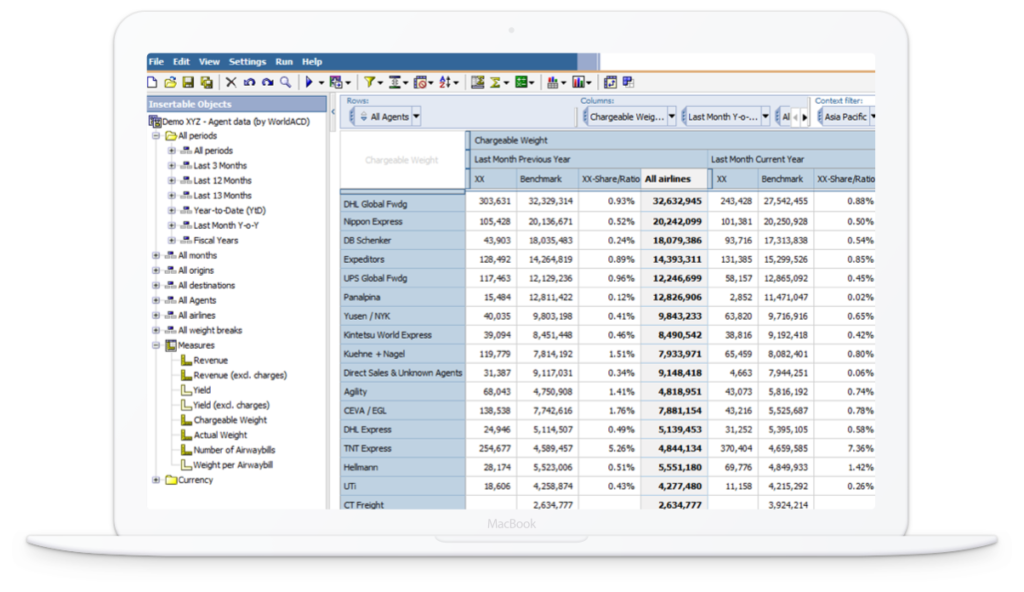The height and width of the screenshot is (592, 1024).
Task: Click the yellow funnel Filter icon
Action: tap(368, 82)
